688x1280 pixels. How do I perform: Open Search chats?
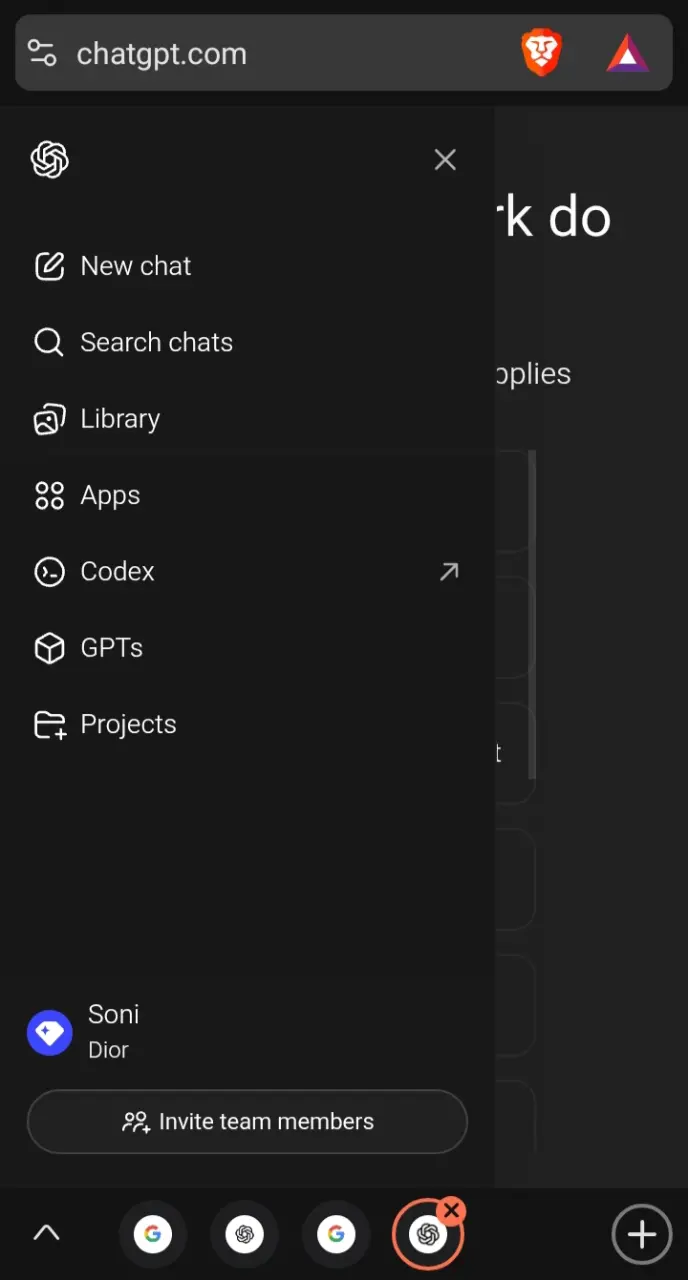click(247, 342)
